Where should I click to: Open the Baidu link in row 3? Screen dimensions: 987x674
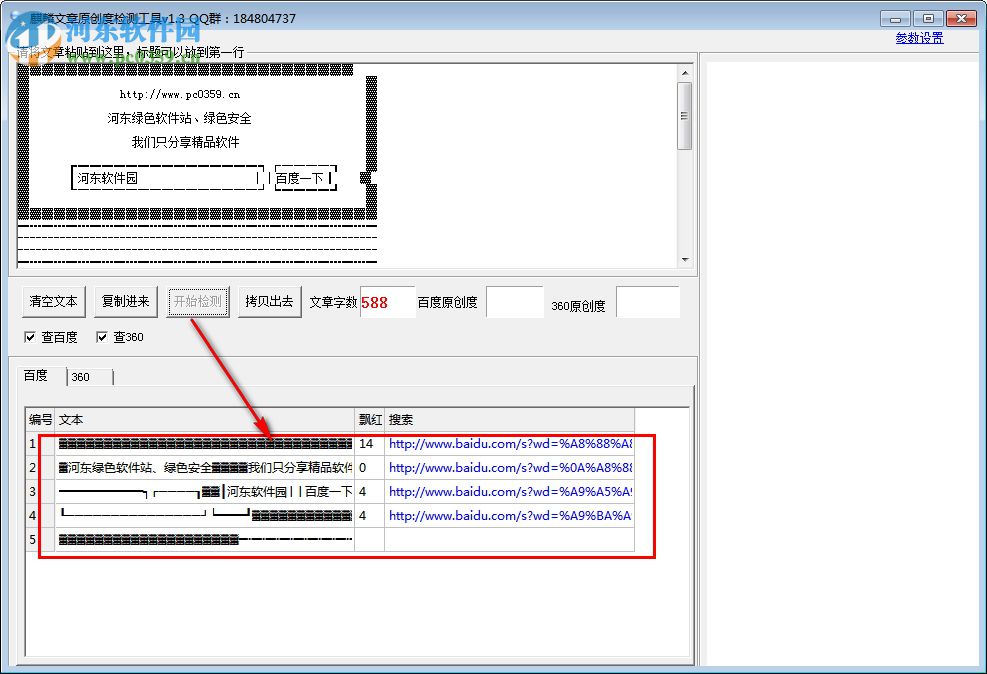coord(510,491)
